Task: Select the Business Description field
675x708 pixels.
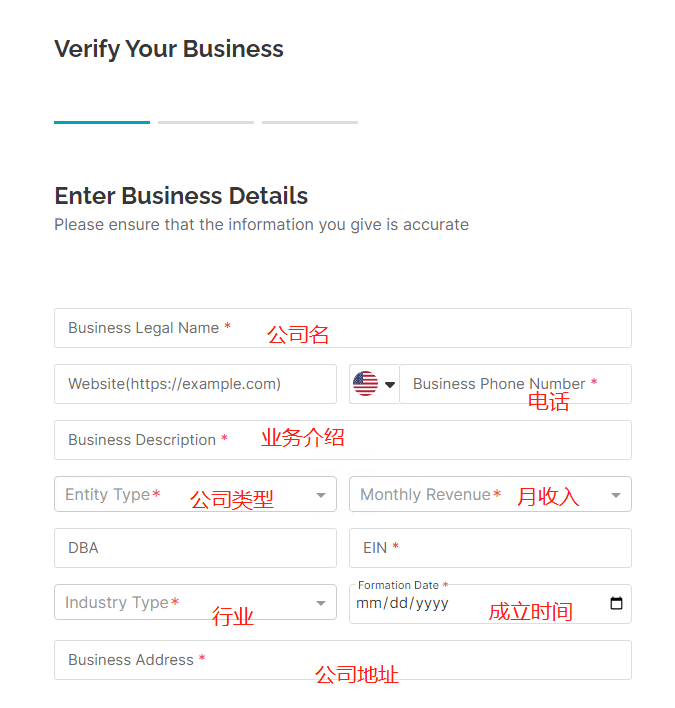Action: point(343,440)
